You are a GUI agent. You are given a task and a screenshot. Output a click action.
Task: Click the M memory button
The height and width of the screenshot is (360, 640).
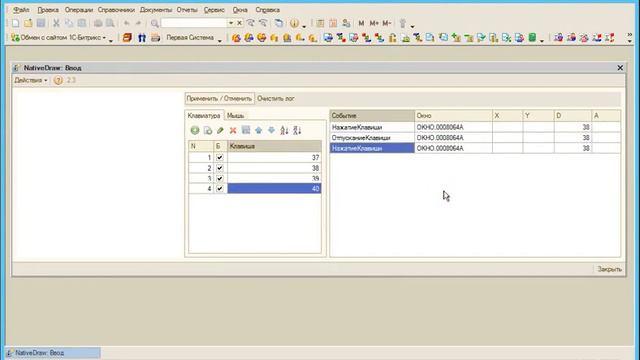coord(361,23)
